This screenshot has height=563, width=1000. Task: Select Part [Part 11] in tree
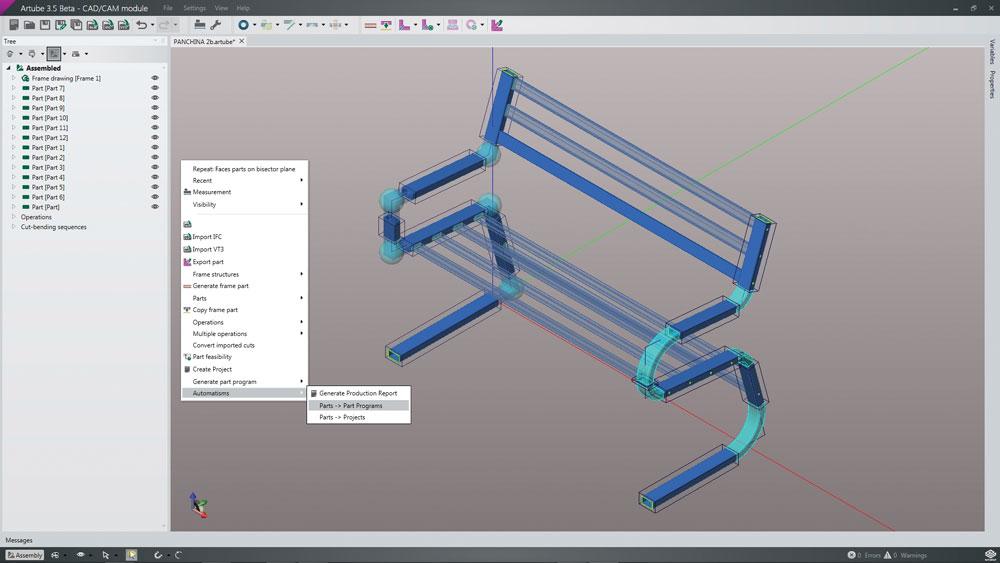(50, 128)
